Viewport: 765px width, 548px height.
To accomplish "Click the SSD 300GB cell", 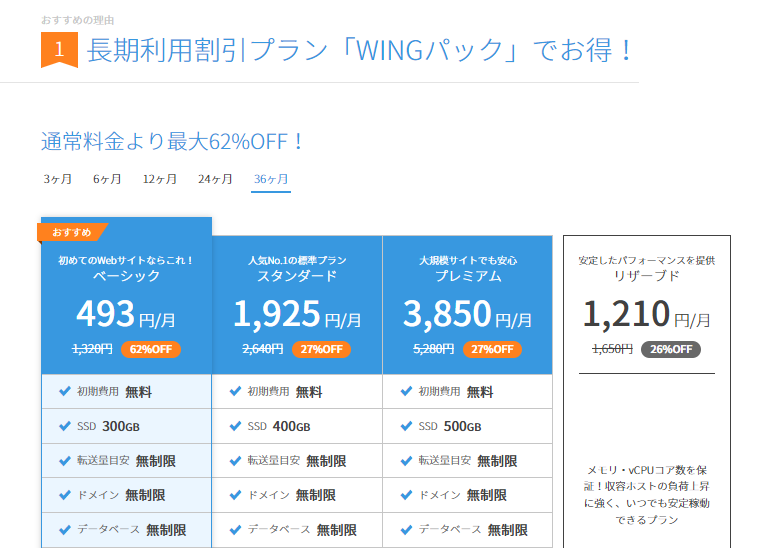I will 126,426.
